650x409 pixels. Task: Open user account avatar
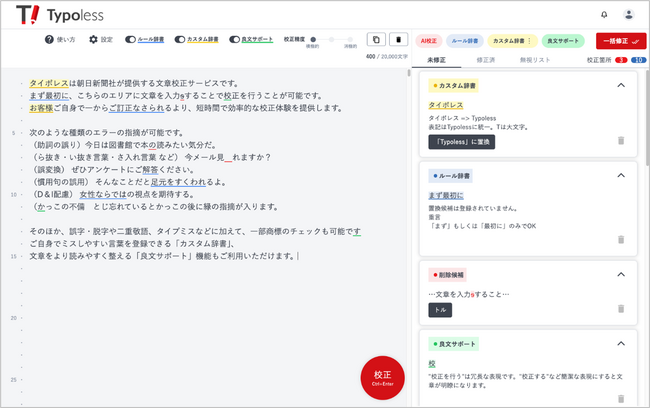(x=629, y=14)
